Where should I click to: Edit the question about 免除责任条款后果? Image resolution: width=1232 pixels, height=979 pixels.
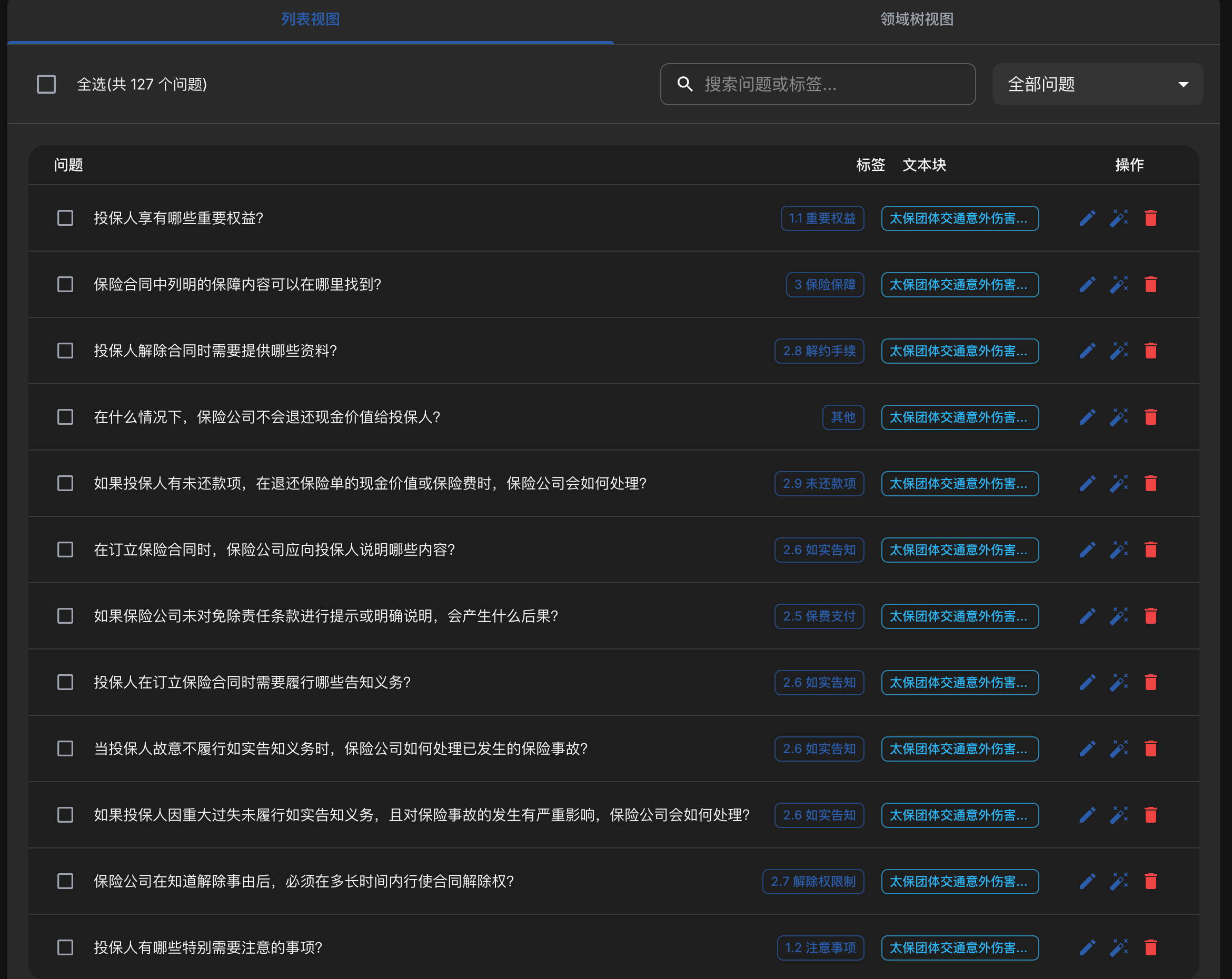click(x=1087, y=616)
